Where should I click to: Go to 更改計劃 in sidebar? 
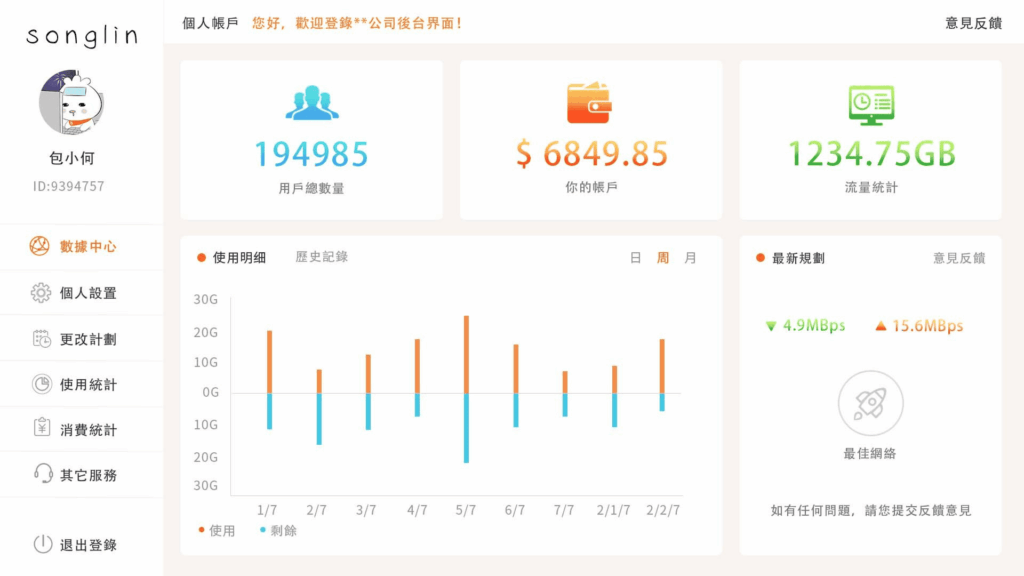82,339
